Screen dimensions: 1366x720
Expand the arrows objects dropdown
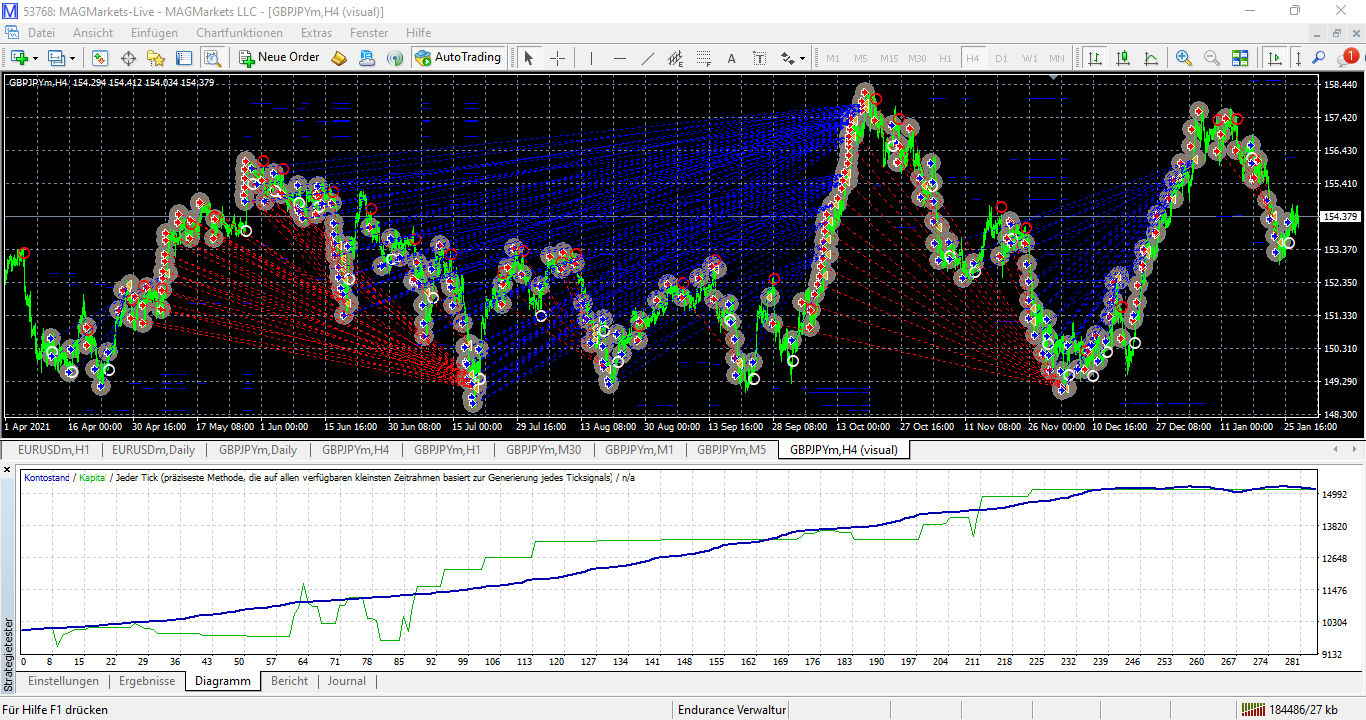802,58
